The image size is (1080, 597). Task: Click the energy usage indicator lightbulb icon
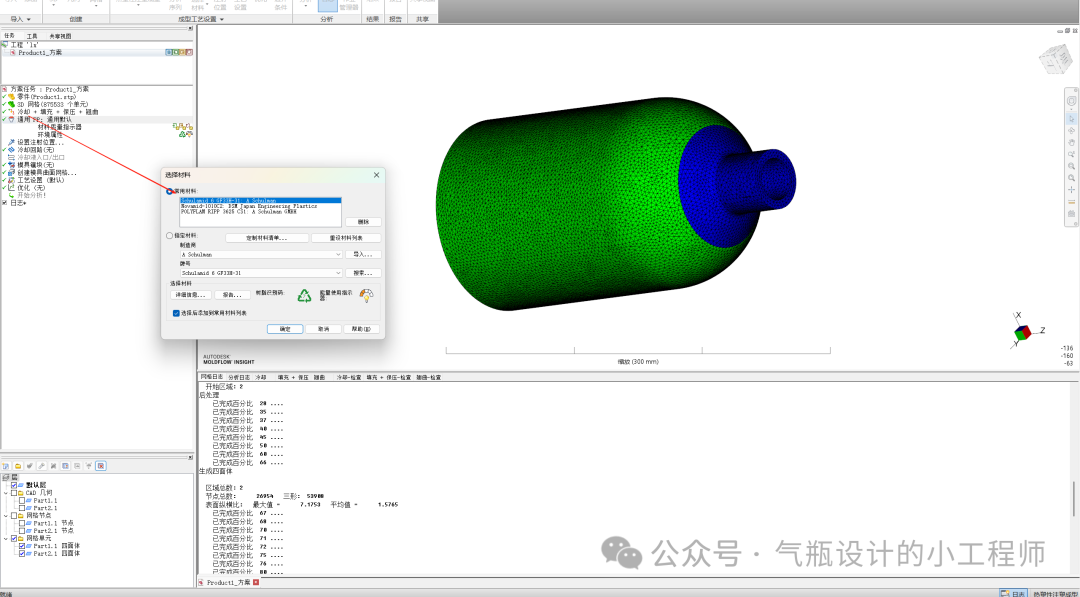(x=366, y=295)
